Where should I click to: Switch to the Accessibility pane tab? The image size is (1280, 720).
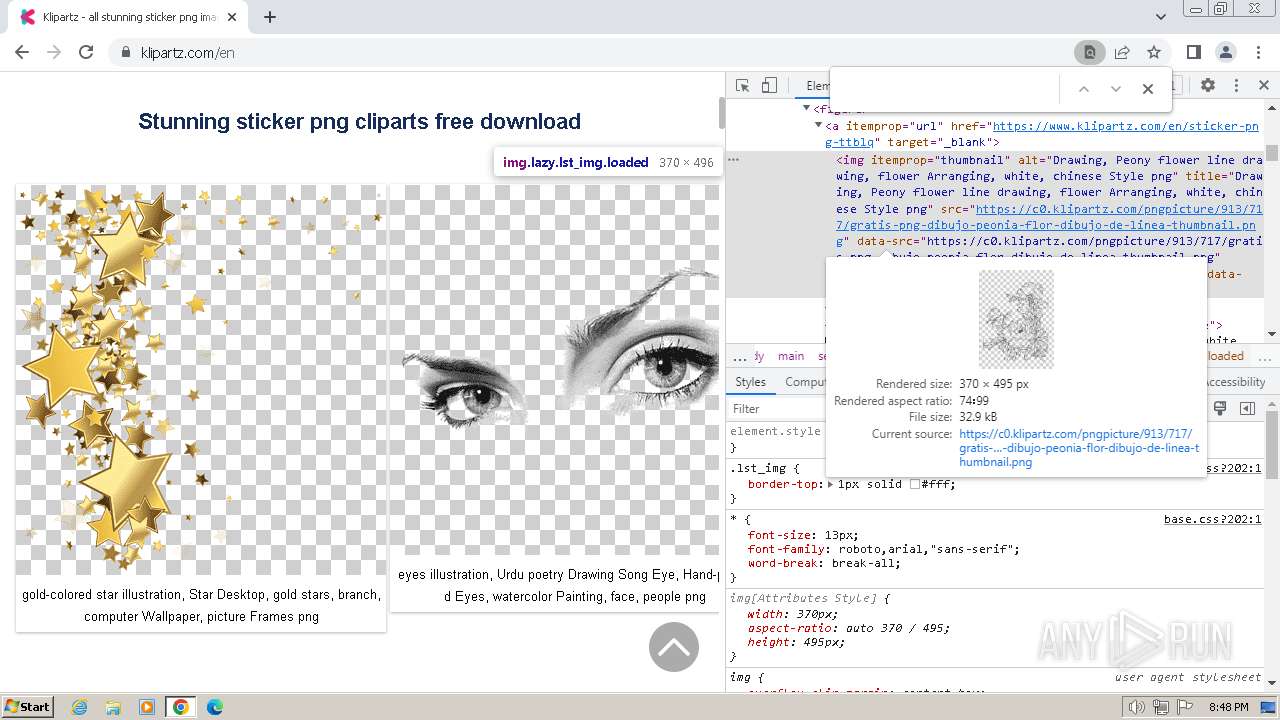pyautogui.click(x=1234, y=382)
